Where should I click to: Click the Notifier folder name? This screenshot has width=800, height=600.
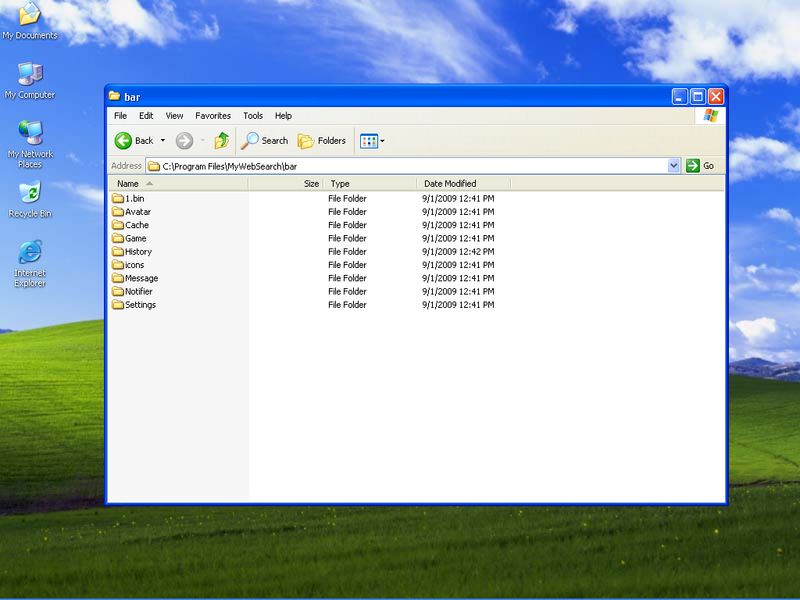tap(139, 291)
